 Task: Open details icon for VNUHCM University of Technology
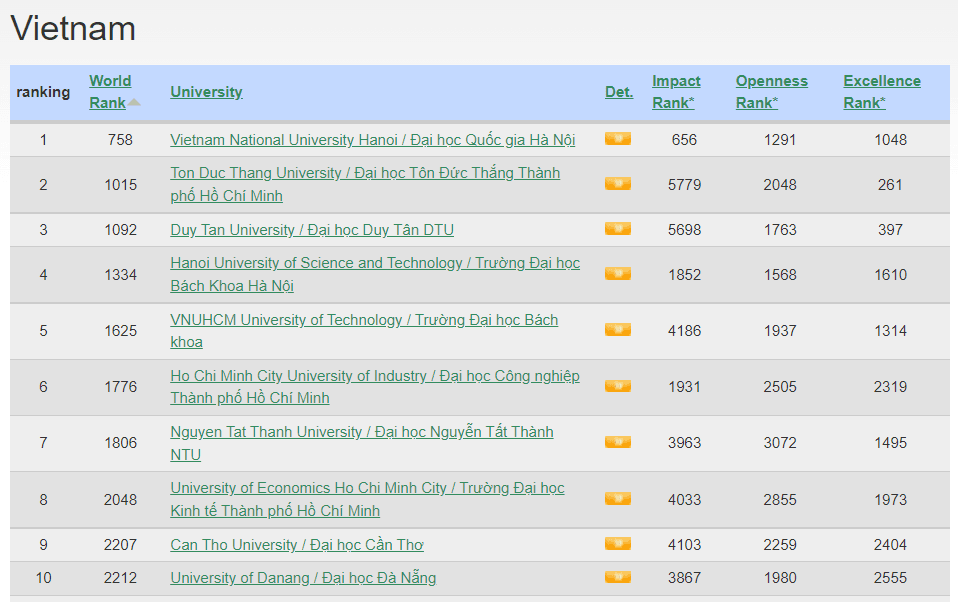pyautogui.click(x=617, y=330)
